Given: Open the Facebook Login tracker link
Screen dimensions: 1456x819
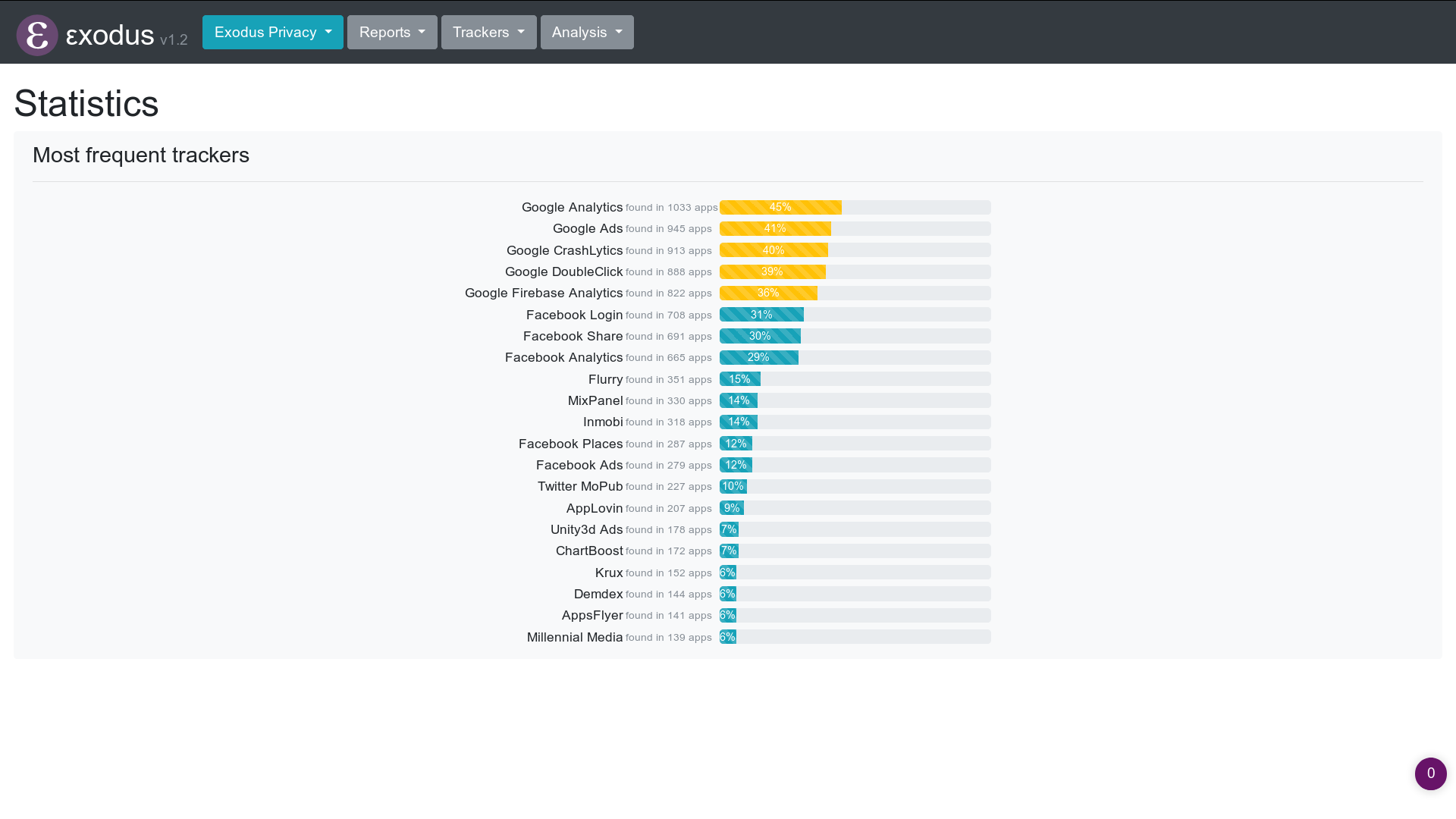Looking at the screenshot, I should click(x=574, y=315).
